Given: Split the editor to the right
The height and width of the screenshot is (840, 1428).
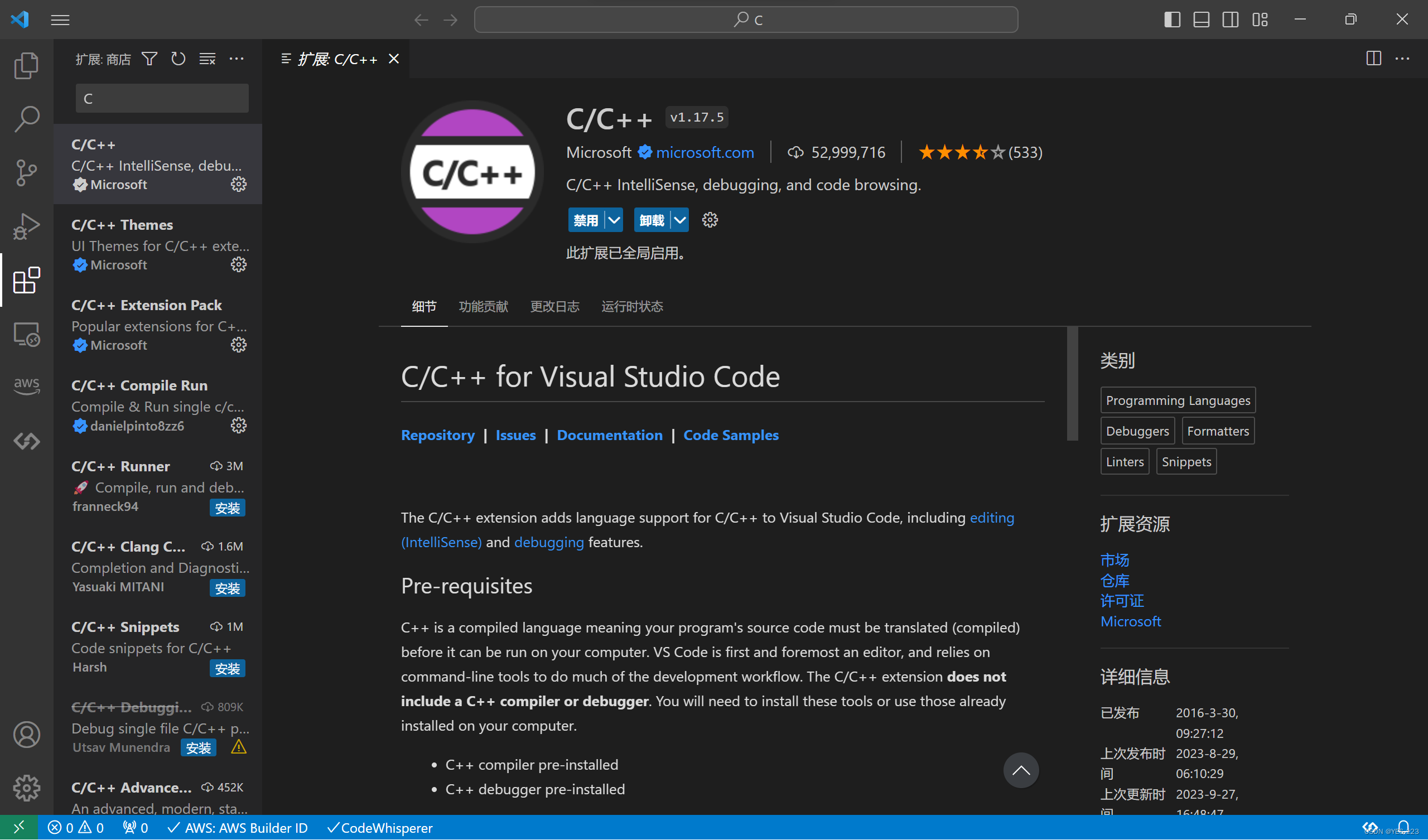Looking at the screenshot, I should point(1373,59).
